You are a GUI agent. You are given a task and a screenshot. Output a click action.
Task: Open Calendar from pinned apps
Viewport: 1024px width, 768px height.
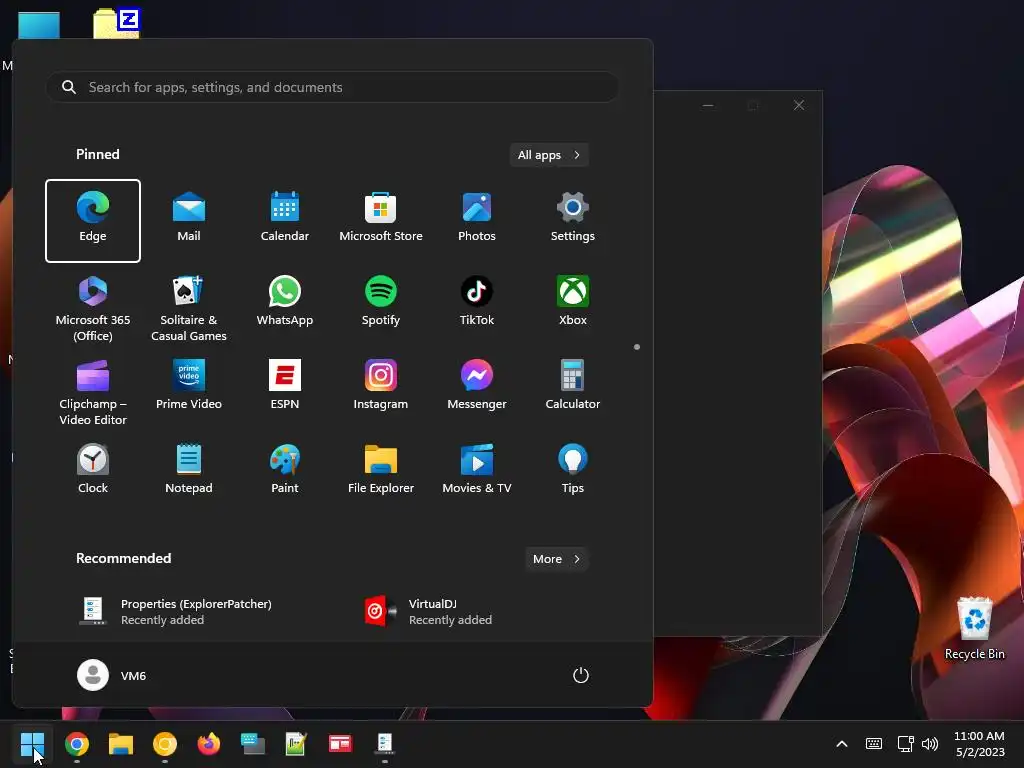click(x=285, y=221)
